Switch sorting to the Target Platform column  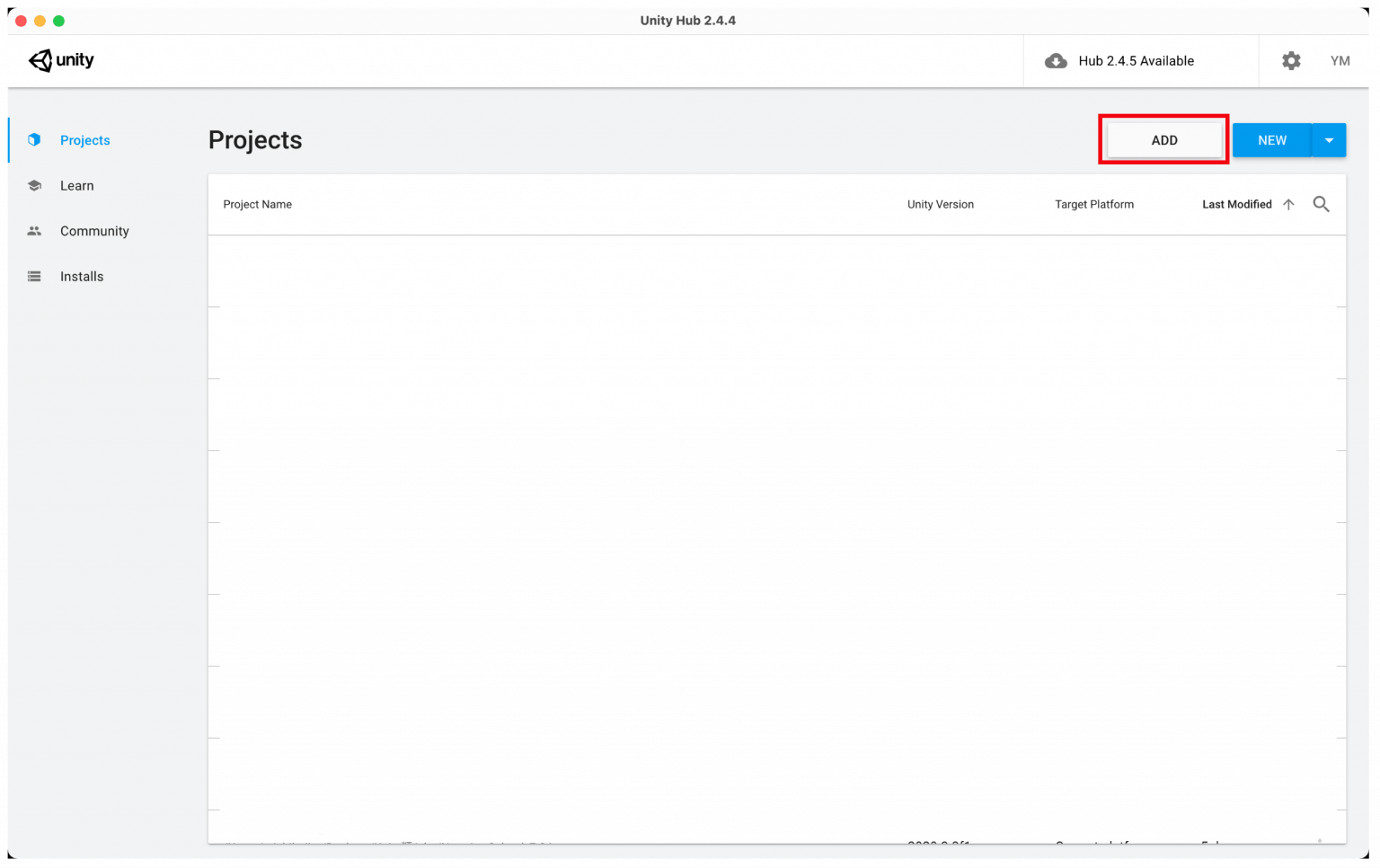click(1094, 204)
